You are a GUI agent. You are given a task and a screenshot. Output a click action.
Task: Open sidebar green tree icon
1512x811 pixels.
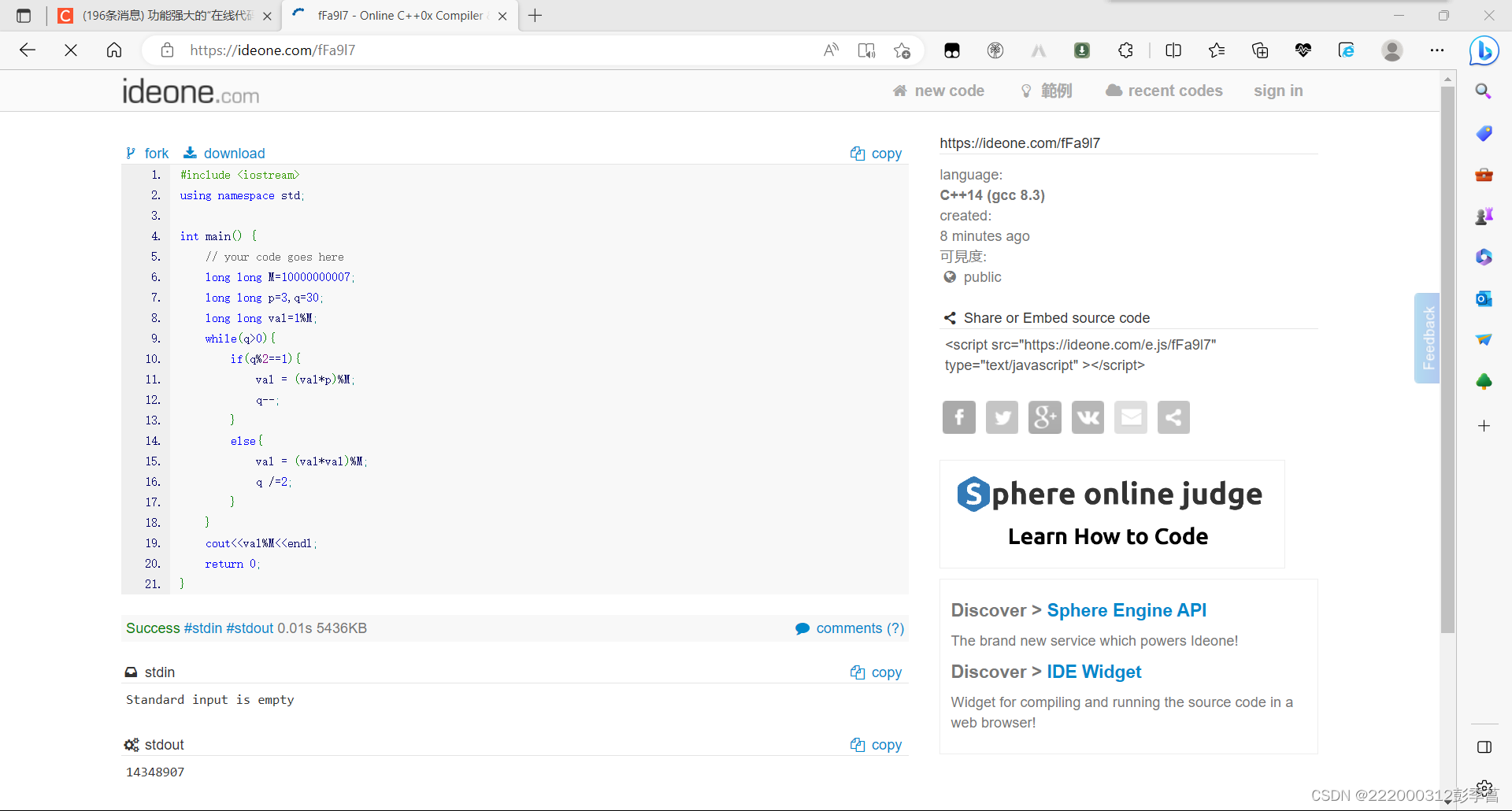click(x=1484, y=382)
